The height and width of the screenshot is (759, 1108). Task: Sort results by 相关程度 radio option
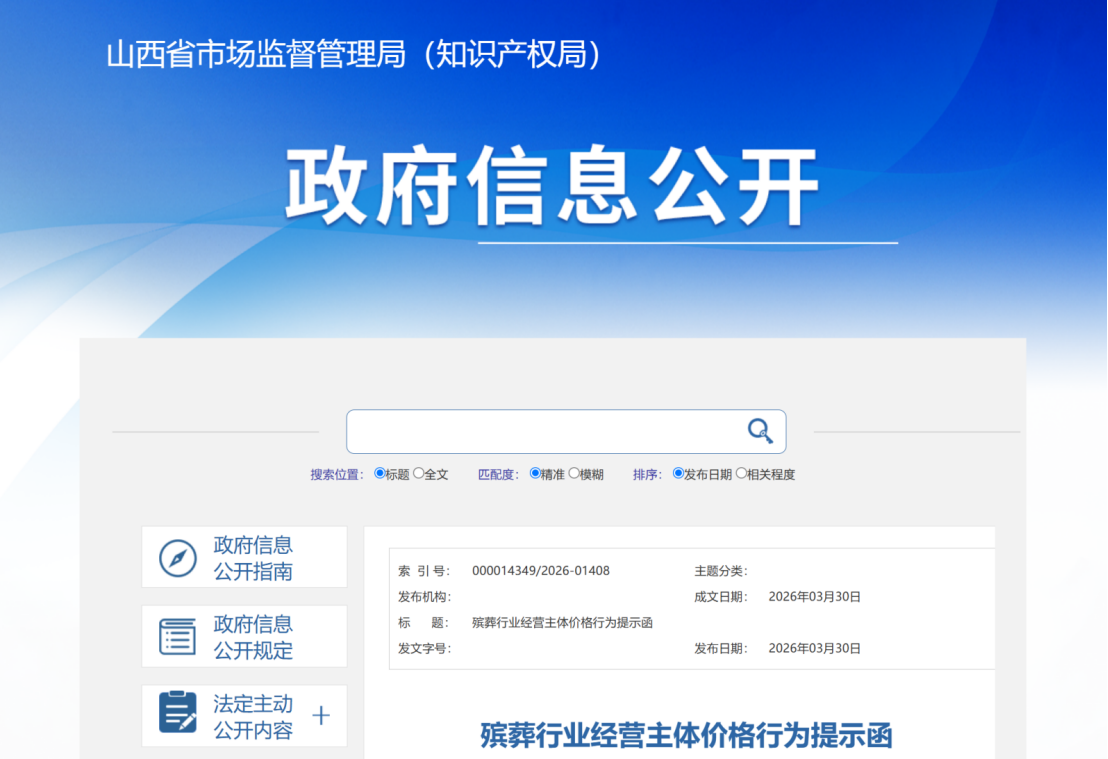pos(741,474)
